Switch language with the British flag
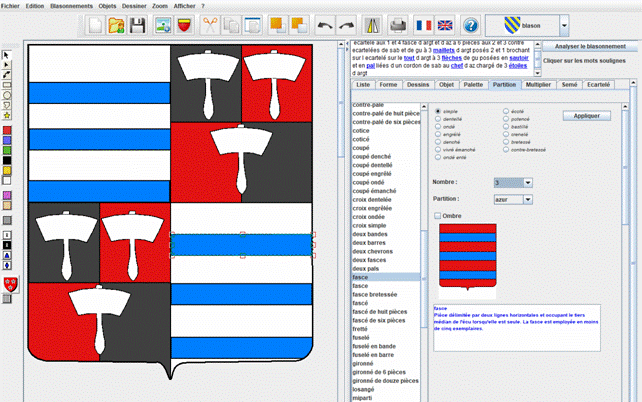Image resolution: width=642 pixels, height=402 pixels. pos(445,24)
